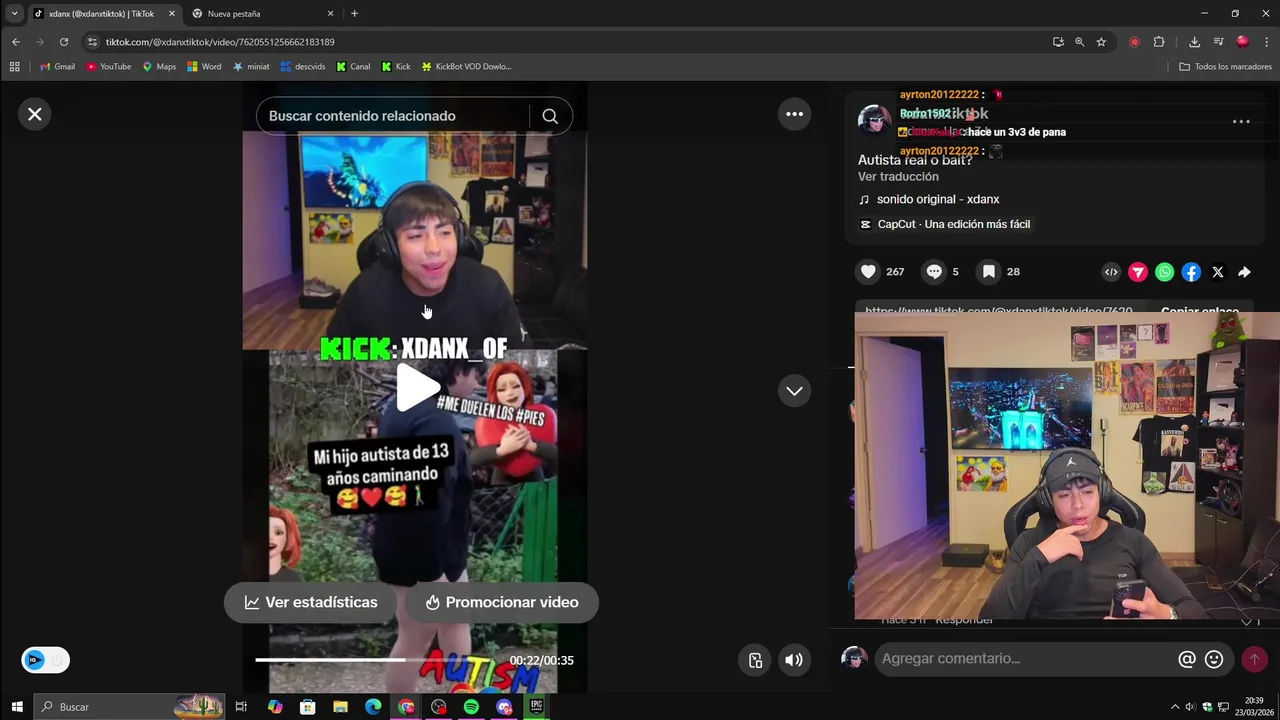Viewport: 1280px width, 720px height.
Task: Click the Agregar comentario input field
Action: (x=1025, y=659)
